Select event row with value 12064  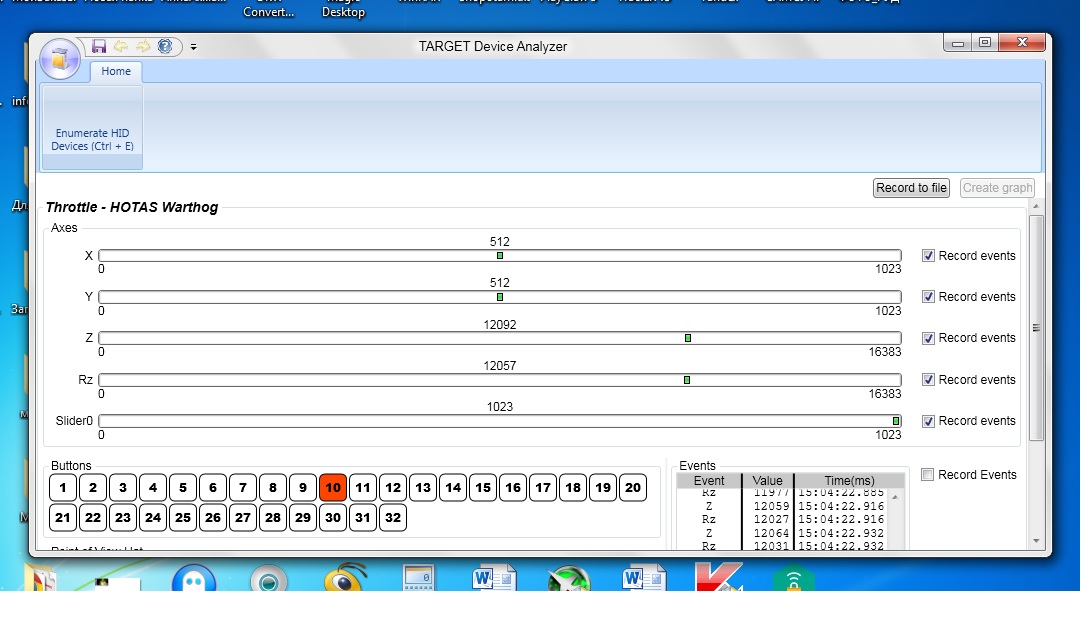click(782, 533)
